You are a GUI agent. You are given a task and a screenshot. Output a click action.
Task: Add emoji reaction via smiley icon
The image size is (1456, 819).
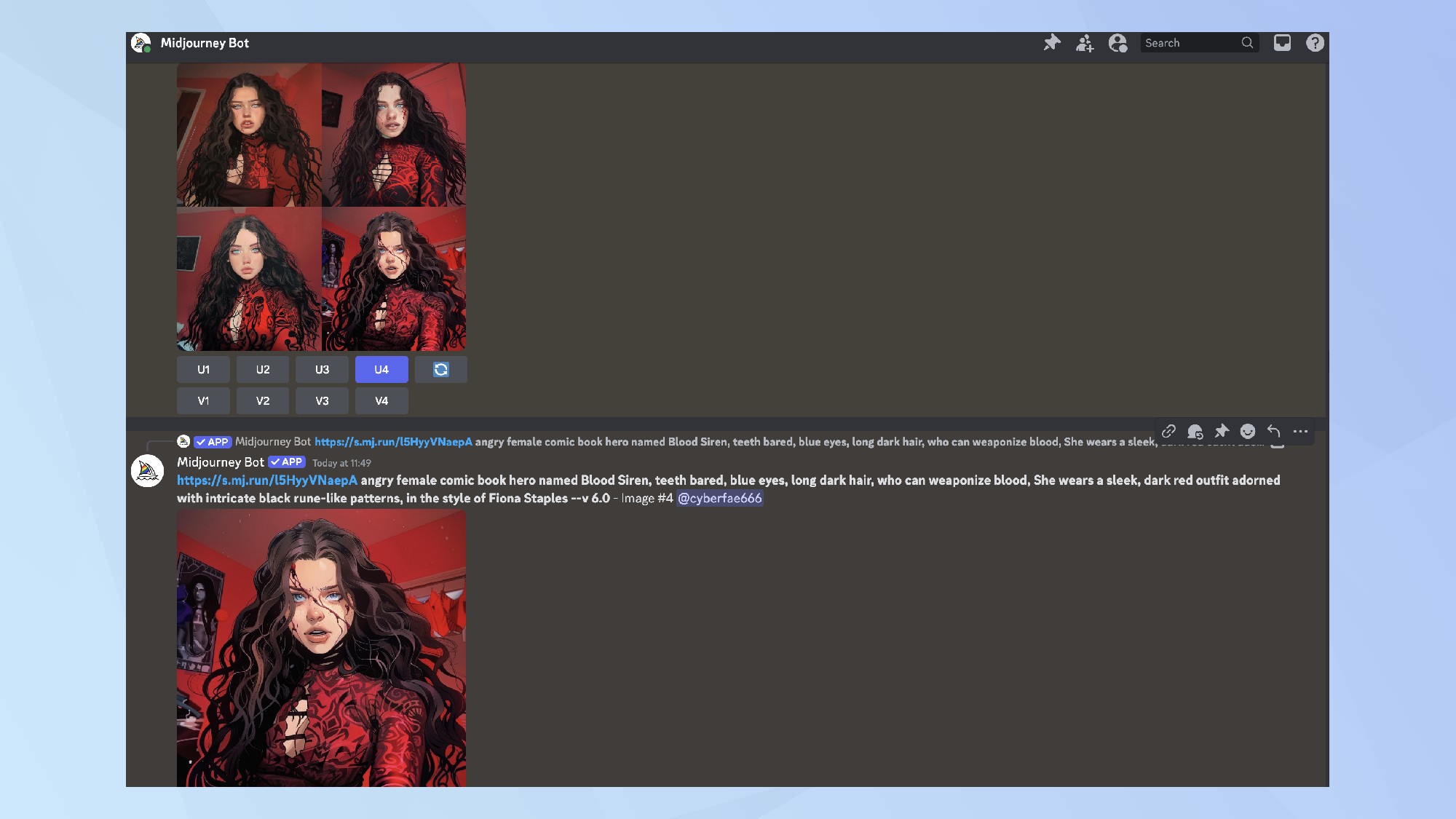click(1248, 431)
